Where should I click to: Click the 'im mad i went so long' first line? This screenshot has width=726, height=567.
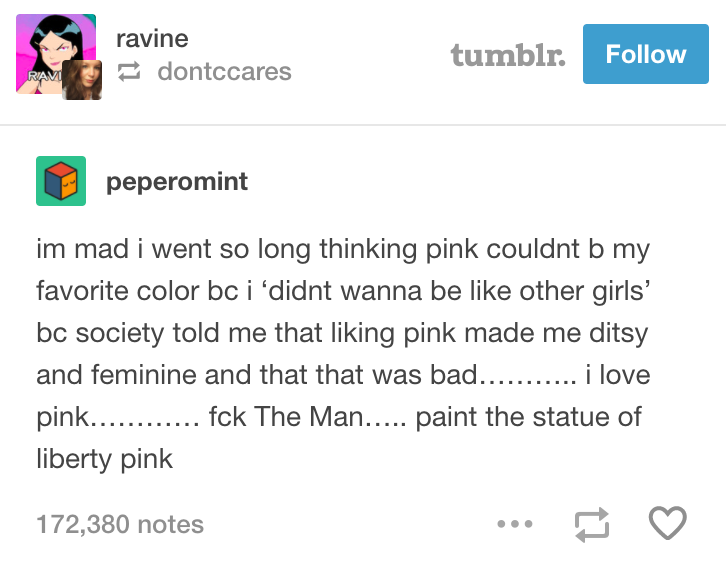tap(343, 249)
